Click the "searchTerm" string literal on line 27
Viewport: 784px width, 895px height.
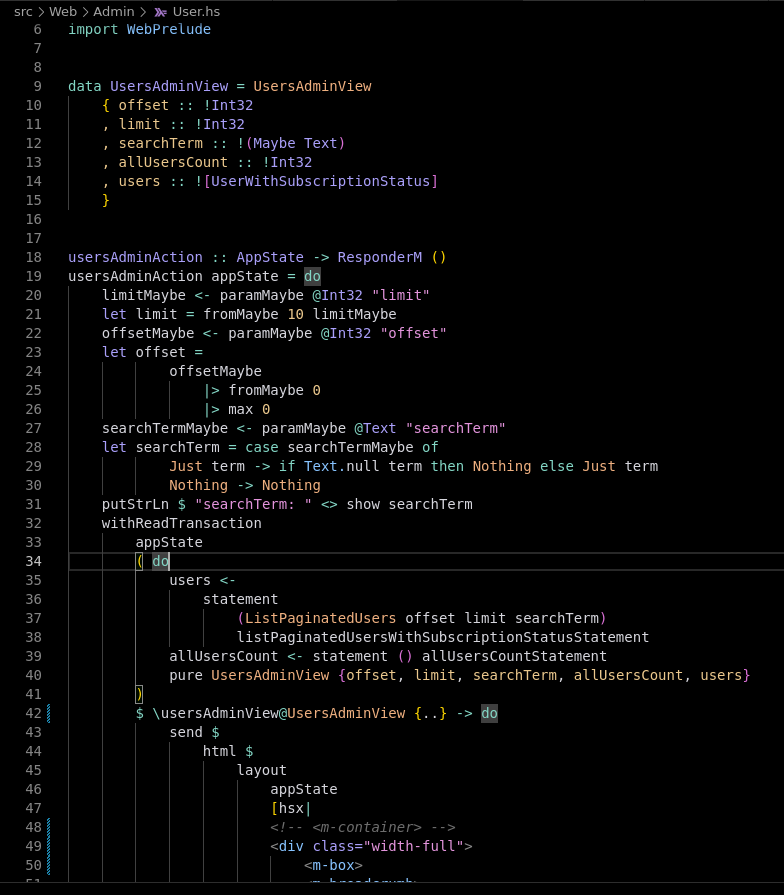[x=455, y=428]
